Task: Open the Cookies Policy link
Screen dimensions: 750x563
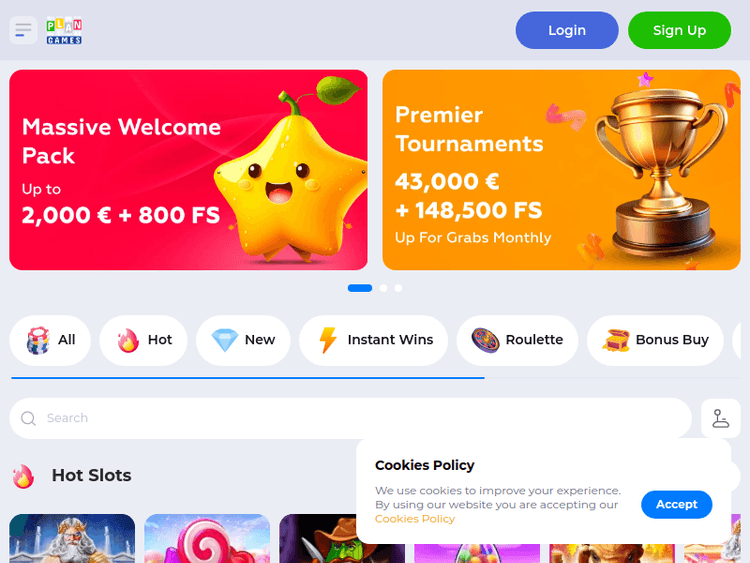Action: [x=415, y=519]
